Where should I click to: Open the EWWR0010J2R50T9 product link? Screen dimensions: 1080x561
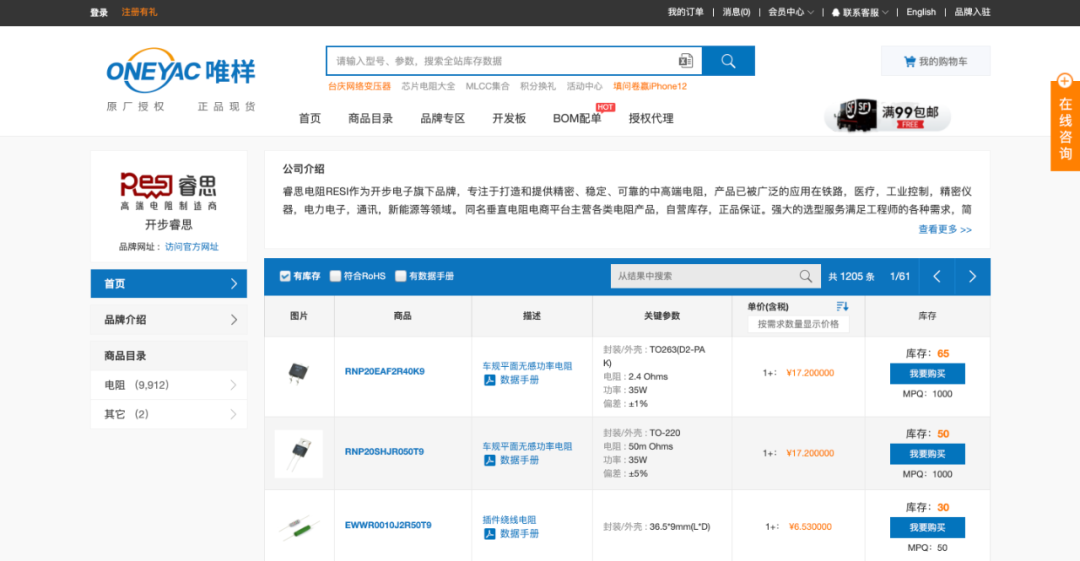[388, 525]
